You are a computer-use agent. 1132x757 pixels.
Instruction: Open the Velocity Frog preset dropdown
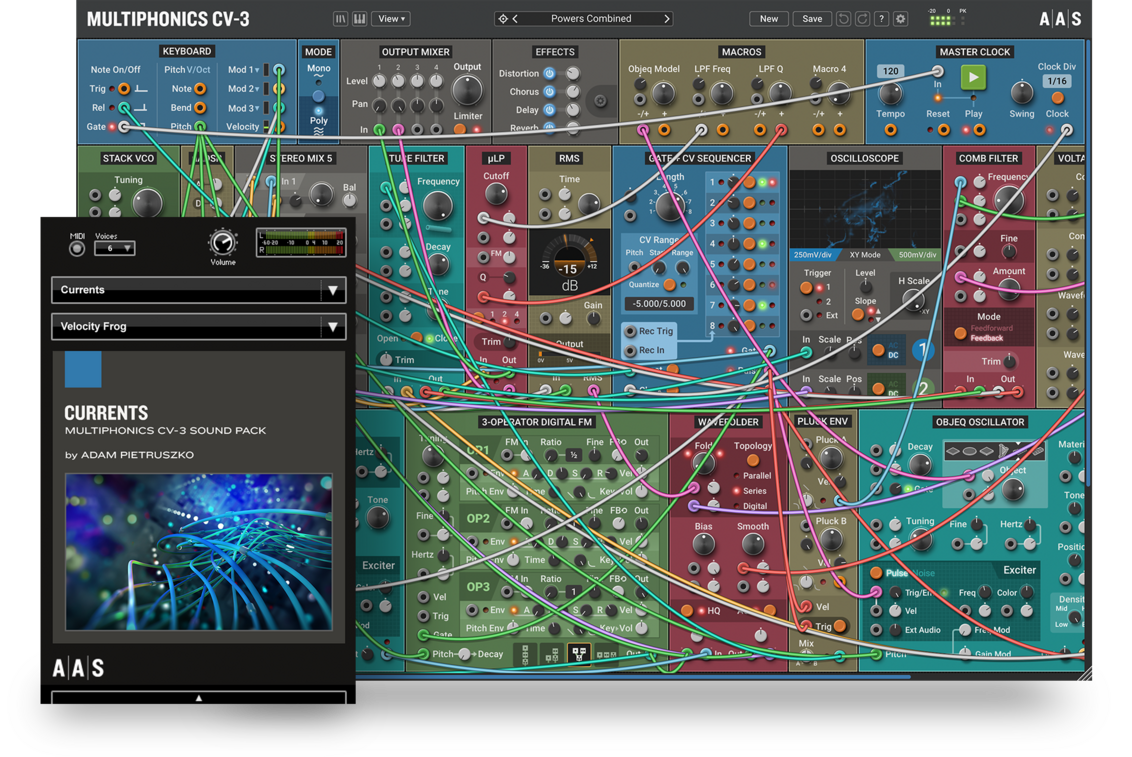pyautogui.click(x=199, y=326)
